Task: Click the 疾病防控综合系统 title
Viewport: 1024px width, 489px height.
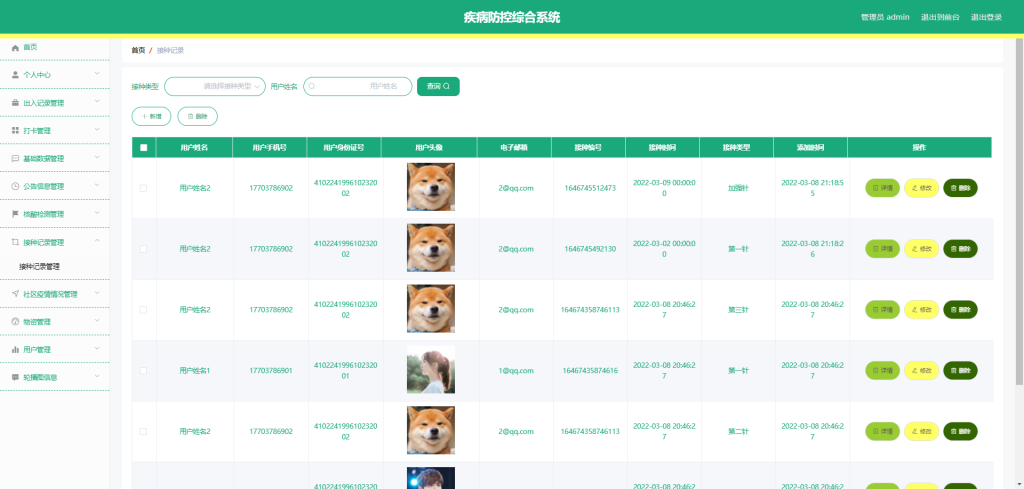Action: point(512,18)
